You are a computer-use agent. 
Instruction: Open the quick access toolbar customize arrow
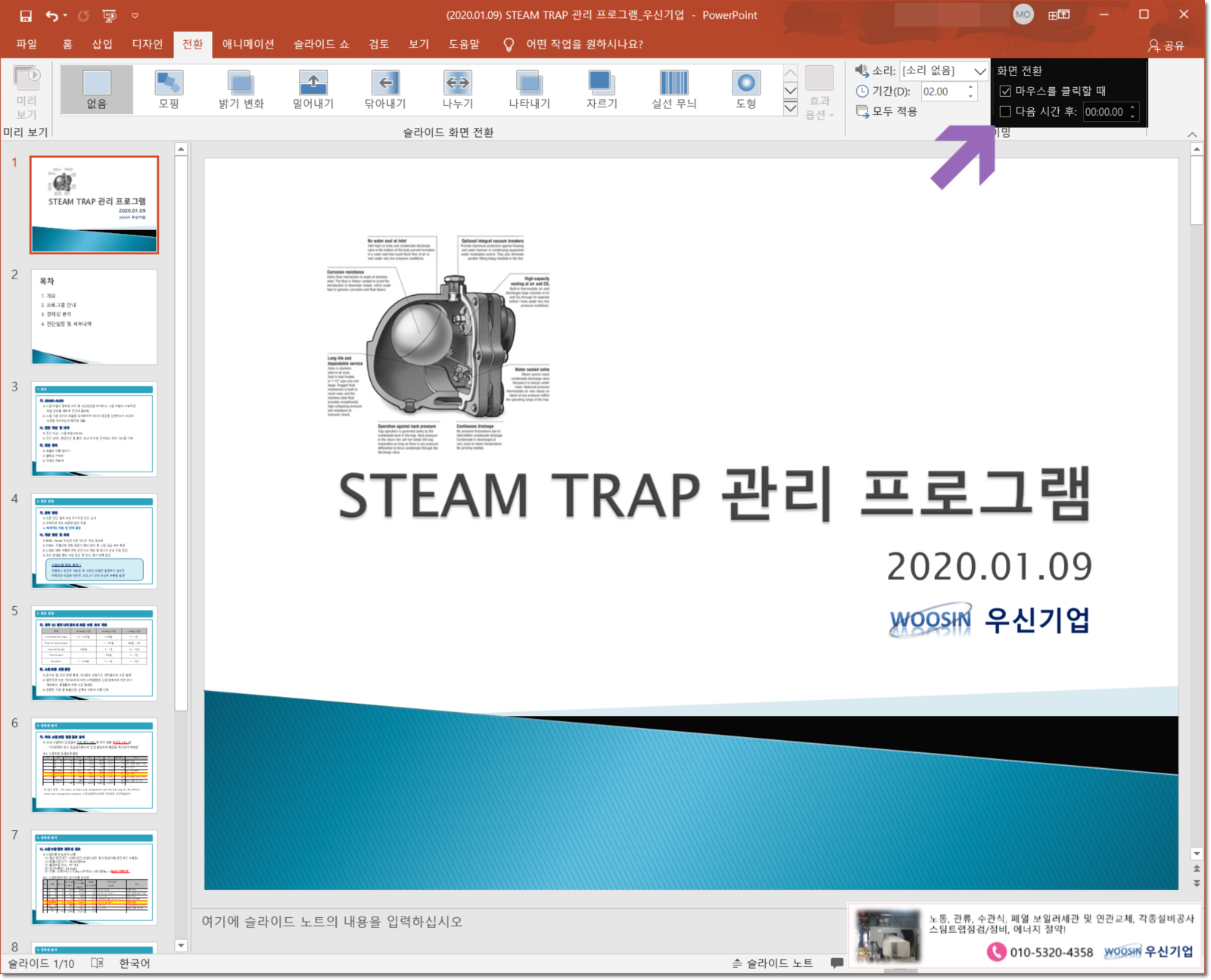[x=135, y=15]
